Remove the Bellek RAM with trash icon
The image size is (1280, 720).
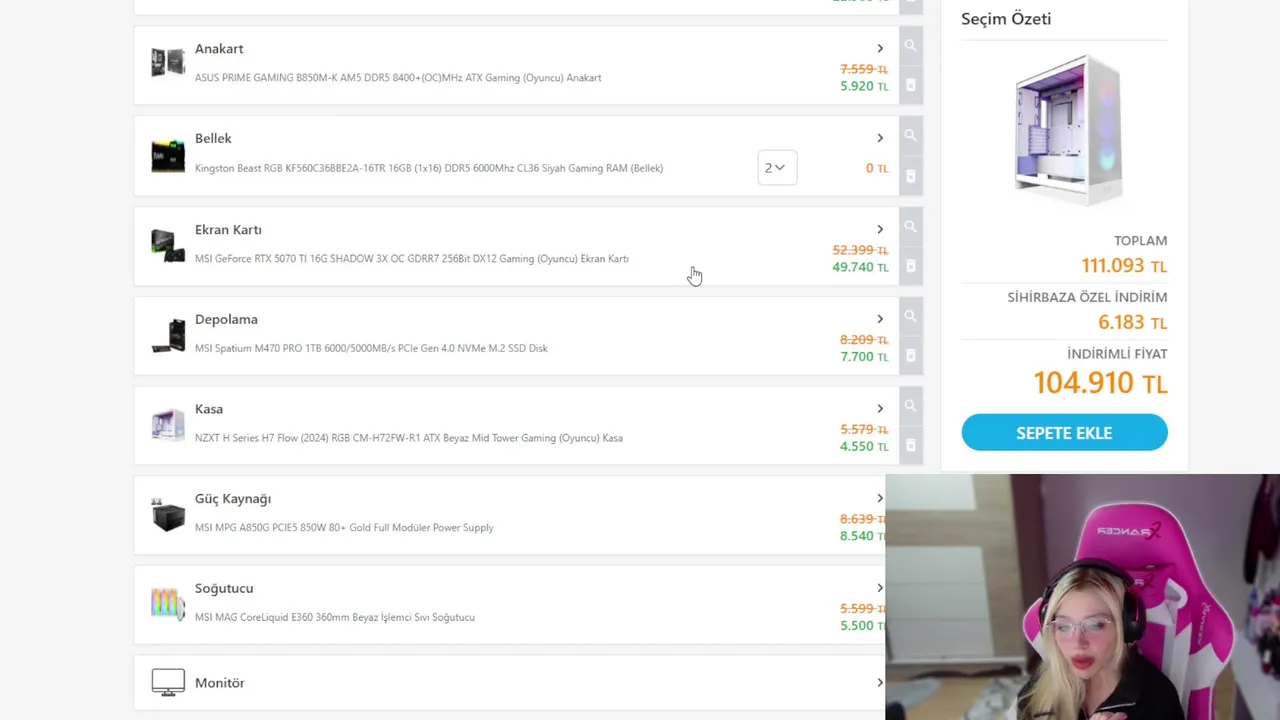910,176
